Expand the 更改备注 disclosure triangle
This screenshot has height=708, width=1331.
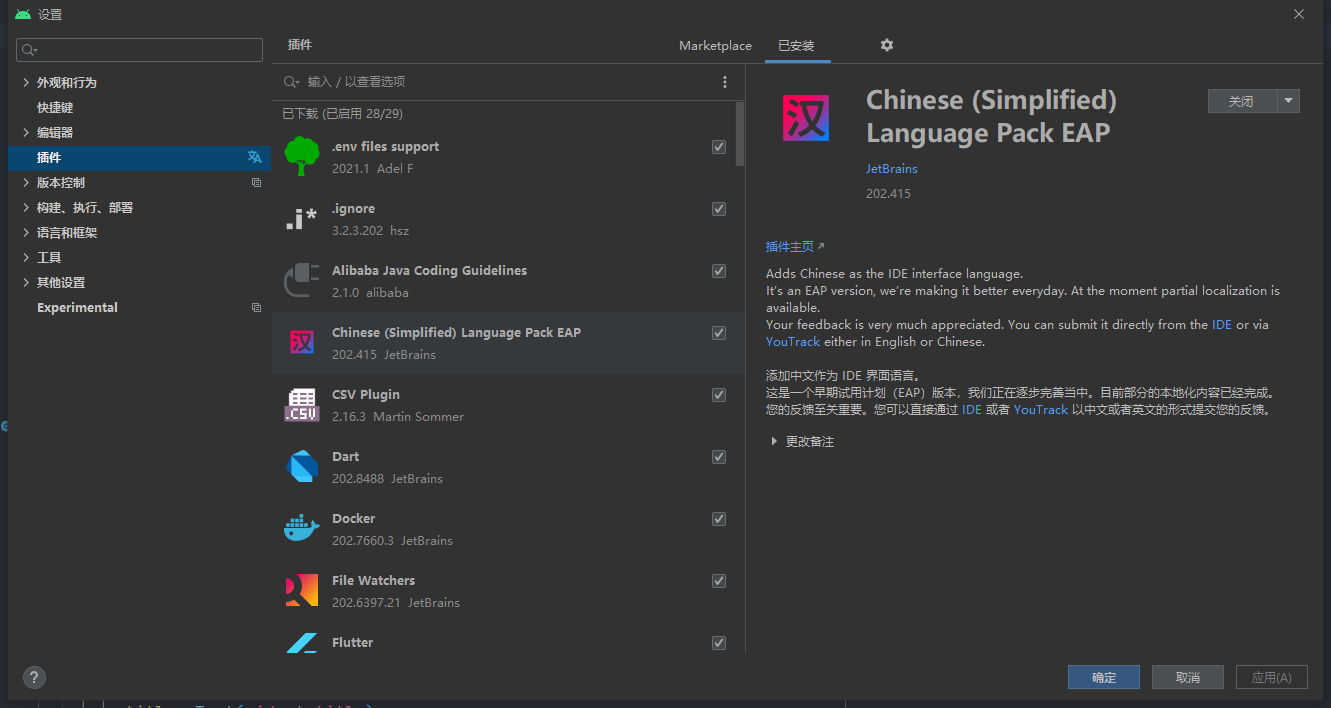(x=774, y=441)
